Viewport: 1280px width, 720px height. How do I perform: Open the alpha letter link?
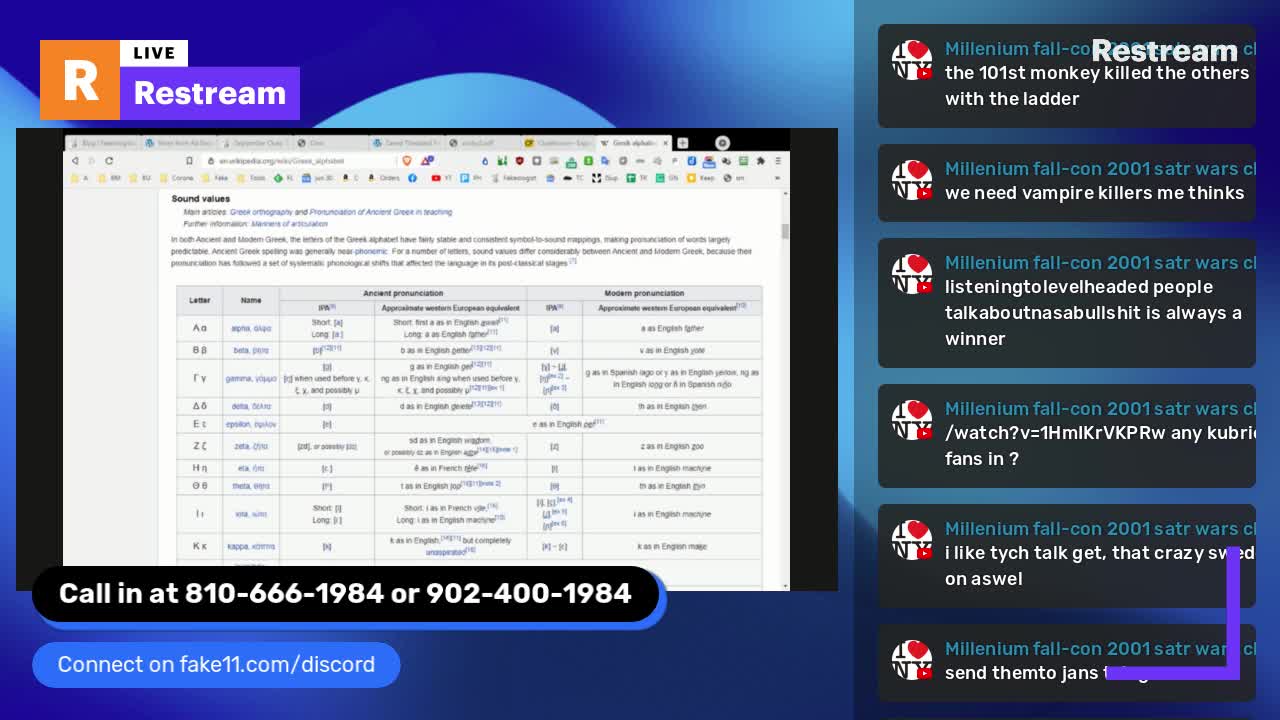(251, 328)
